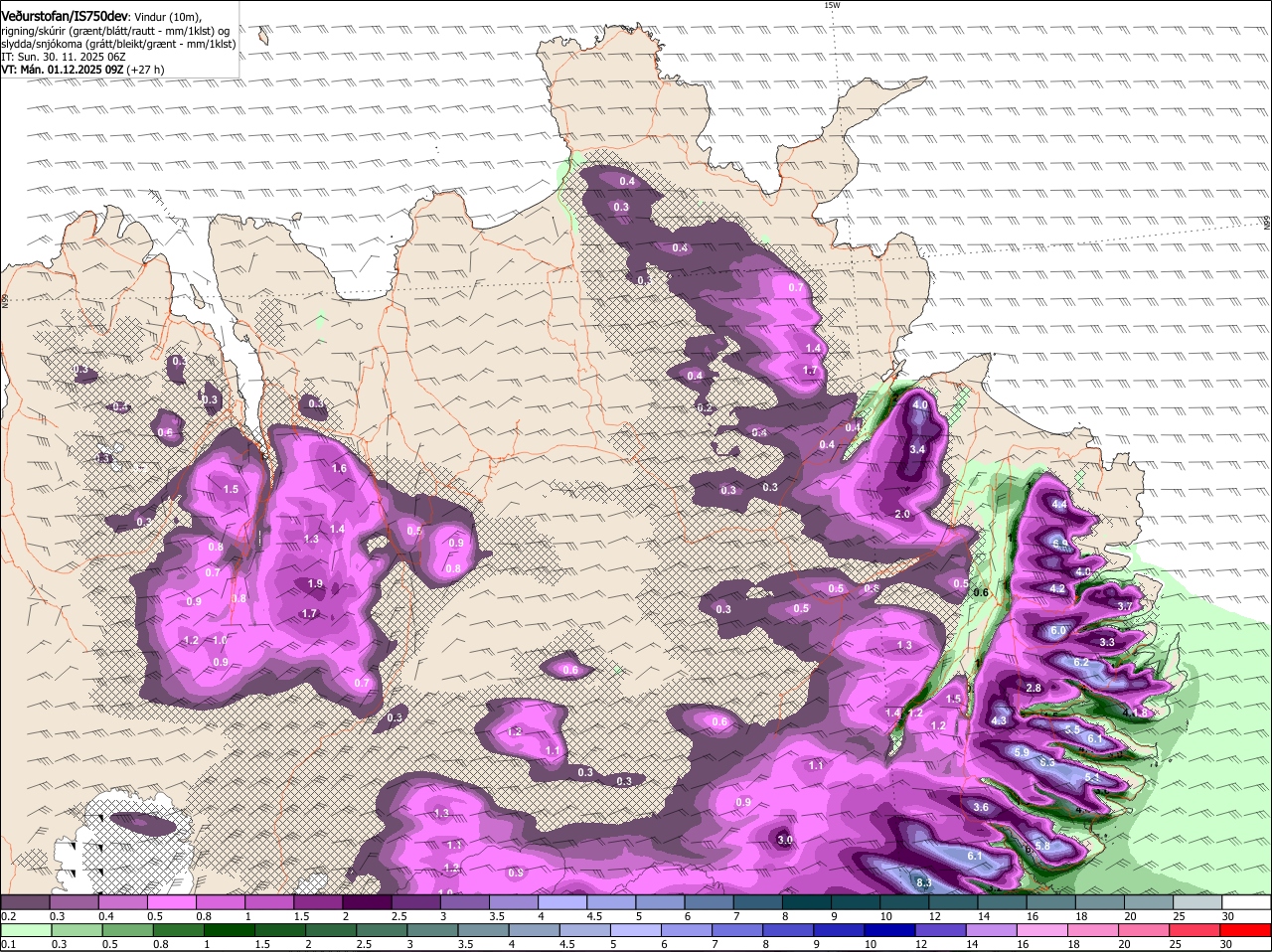Click the 'IT: Sun. 30. 11. 2025 06Z' line

[x=64, y=57]
